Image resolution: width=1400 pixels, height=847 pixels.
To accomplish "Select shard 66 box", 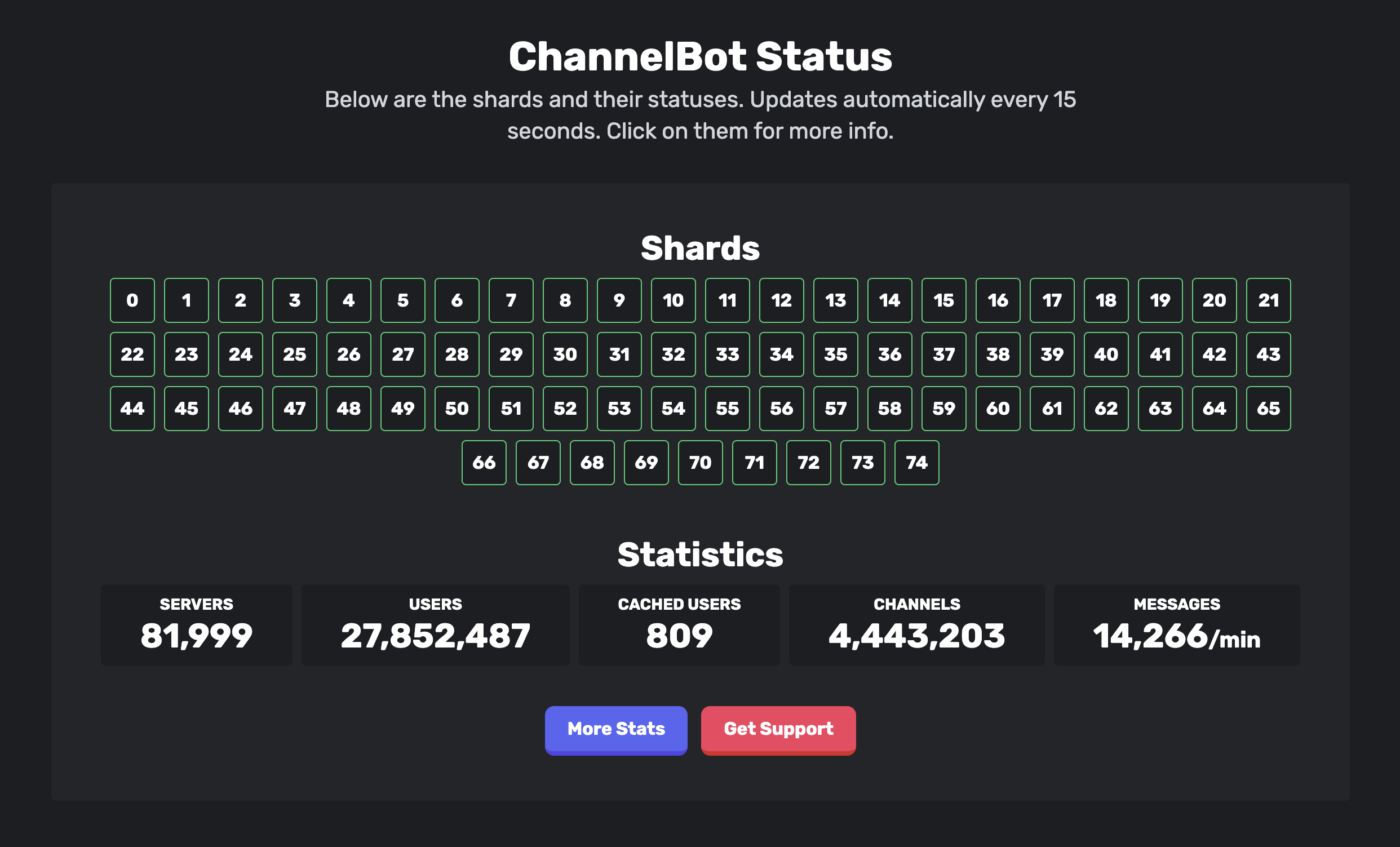I will pyautogui.click(x=484, y=463).
